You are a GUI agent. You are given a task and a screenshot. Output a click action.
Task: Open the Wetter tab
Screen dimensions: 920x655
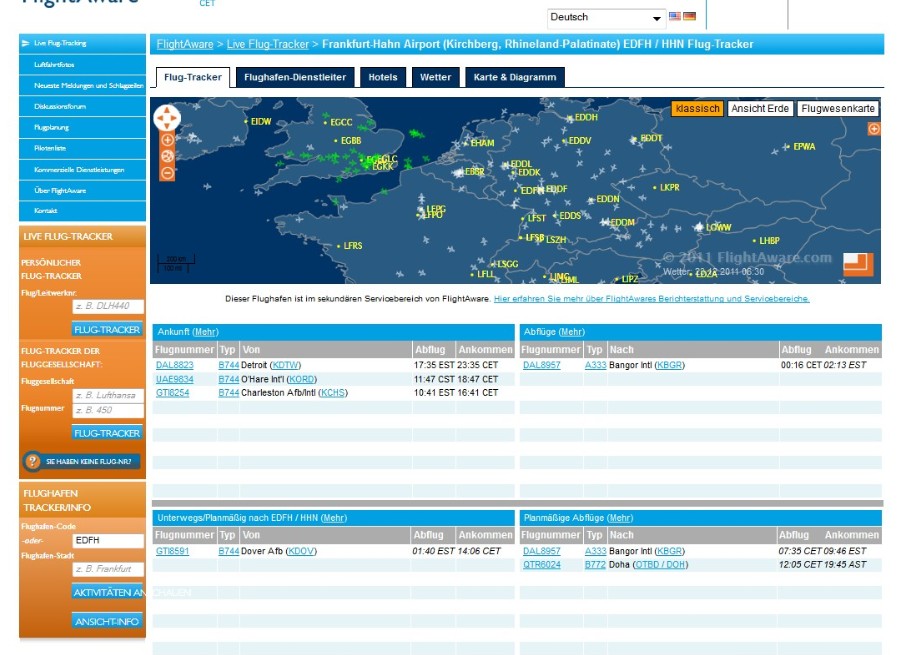point(435,77)
